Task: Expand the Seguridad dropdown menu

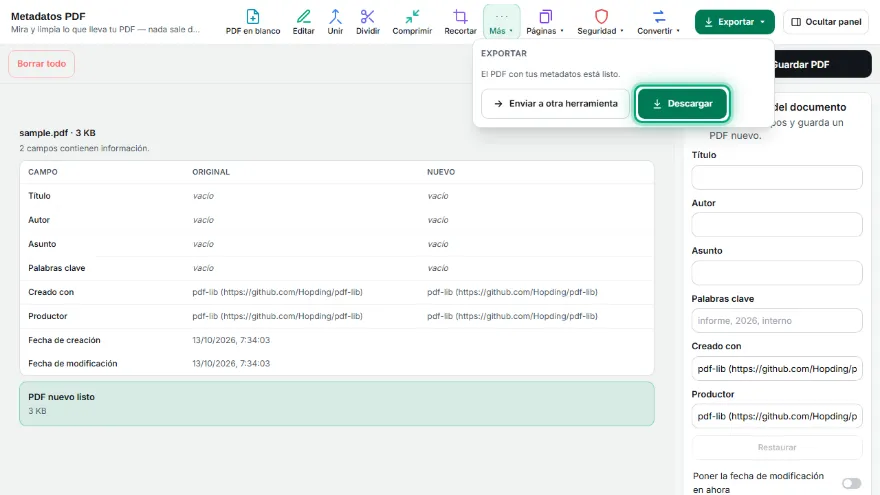Action: (x=600, y=22)
